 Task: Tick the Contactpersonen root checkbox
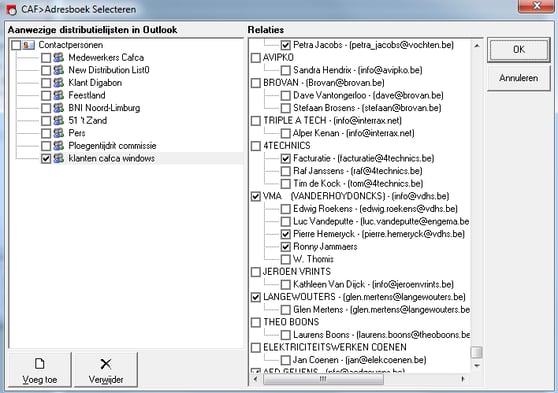tap(16, 45)
